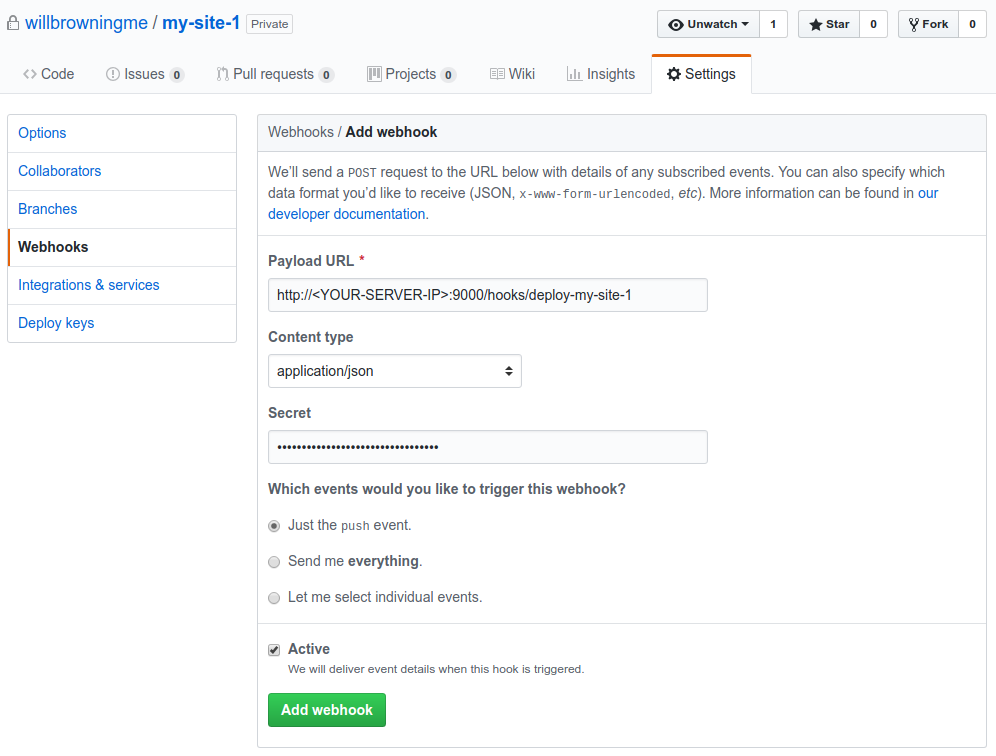Open the developer documentation link
Viewport: 996px width, 756px height.
point(347,214)
